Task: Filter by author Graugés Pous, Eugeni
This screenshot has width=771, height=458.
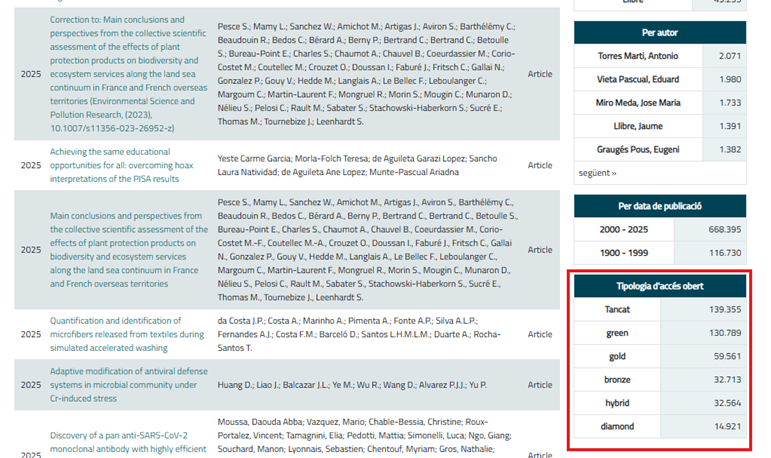Action: tap(636, 150)
